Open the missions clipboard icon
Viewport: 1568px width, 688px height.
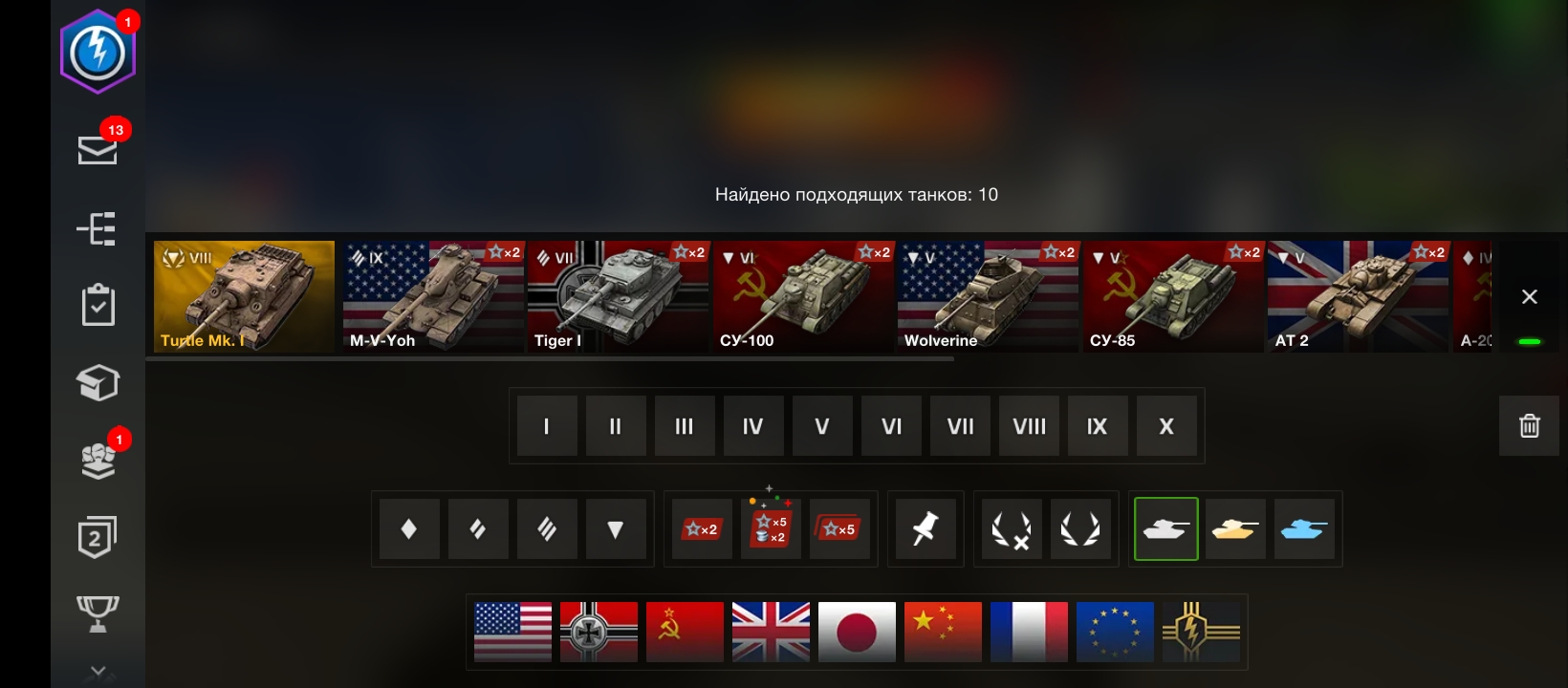tap(98, 305)
